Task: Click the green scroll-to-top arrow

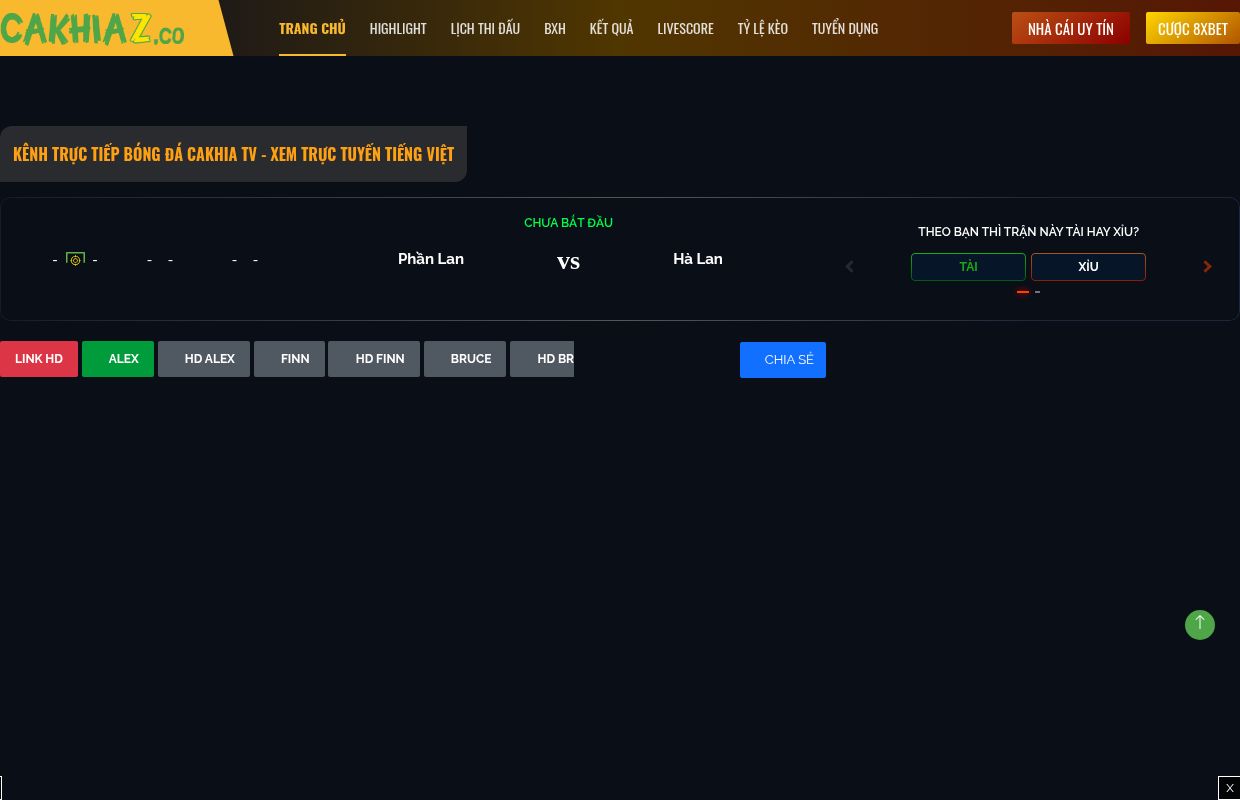Action: click(x=1200, y=625)
